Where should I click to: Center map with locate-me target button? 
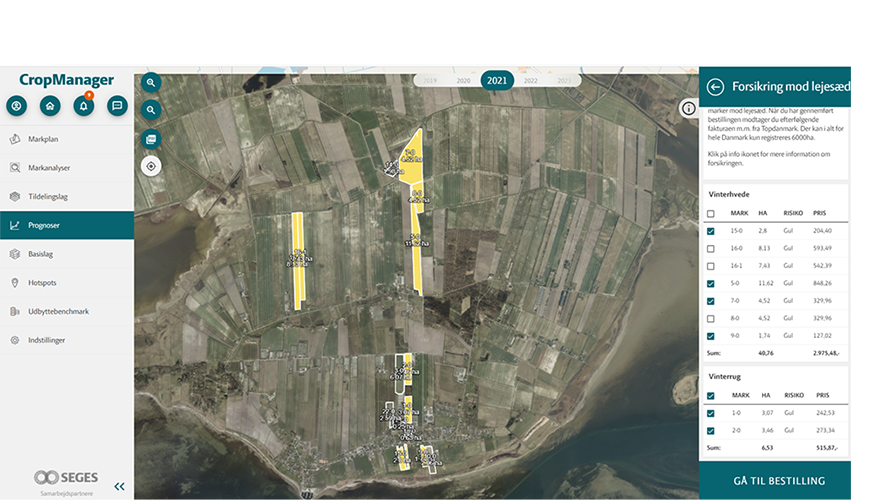click(x=151, y=166)
